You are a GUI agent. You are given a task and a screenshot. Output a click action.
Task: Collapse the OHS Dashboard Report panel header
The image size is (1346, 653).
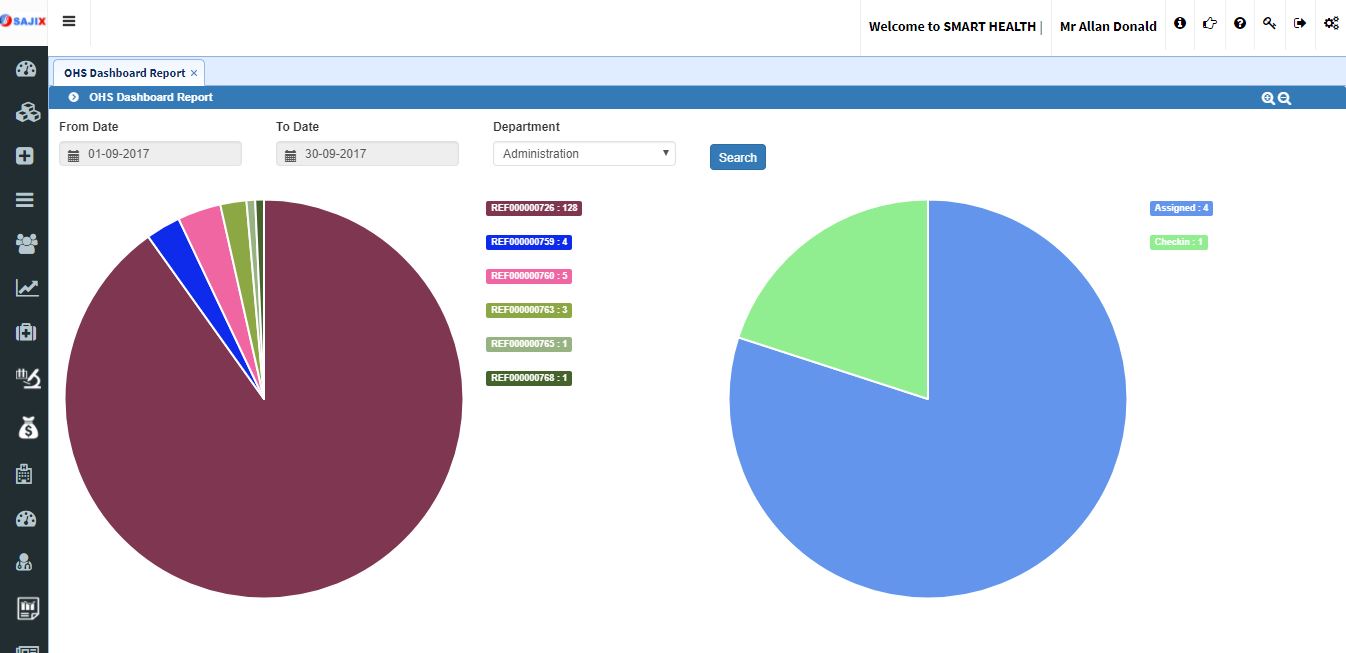pyautogui.click(x=73, y=97)
